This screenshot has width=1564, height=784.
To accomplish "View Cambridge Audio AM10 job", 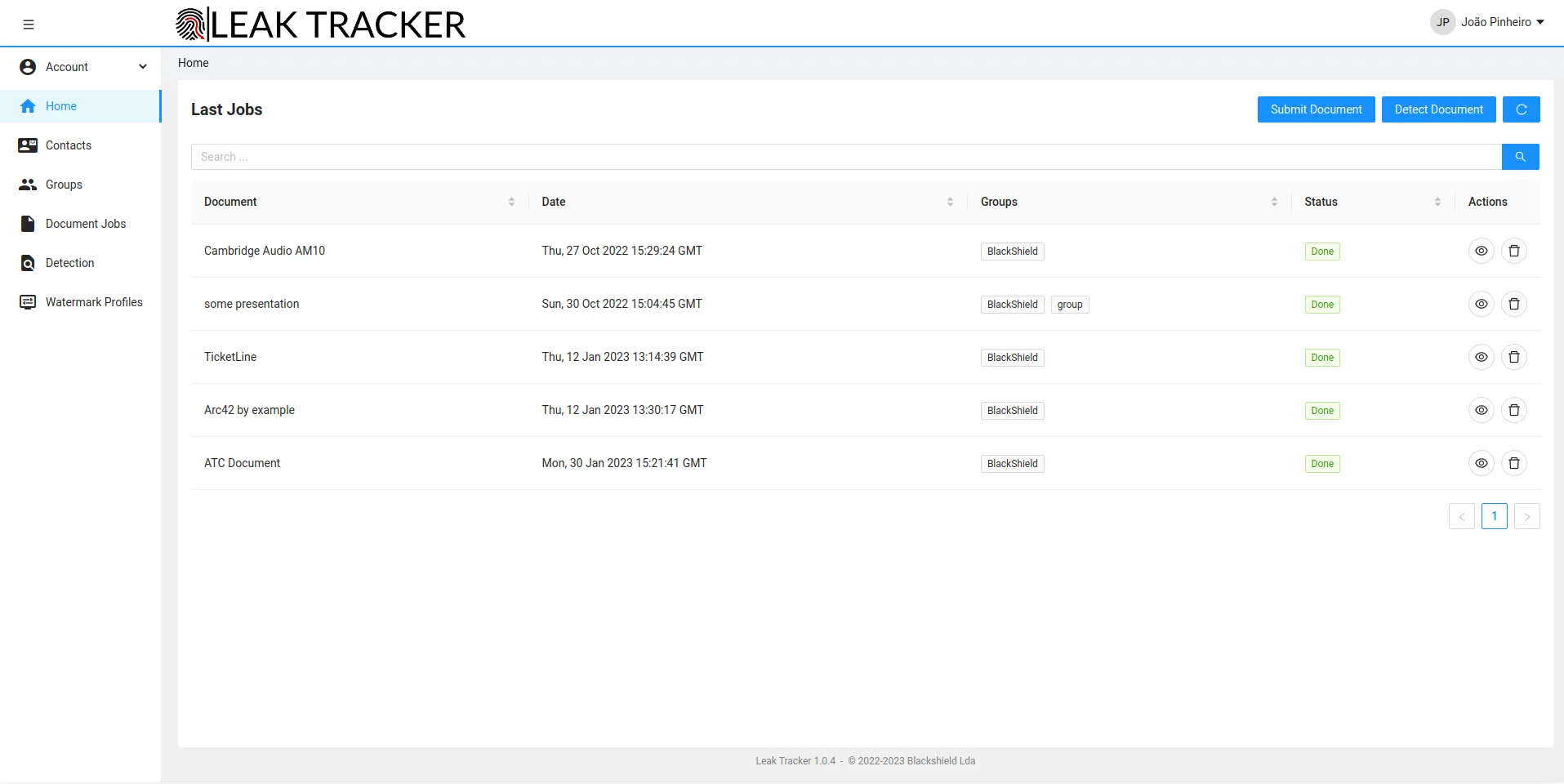I will [x=1481, y=251].
